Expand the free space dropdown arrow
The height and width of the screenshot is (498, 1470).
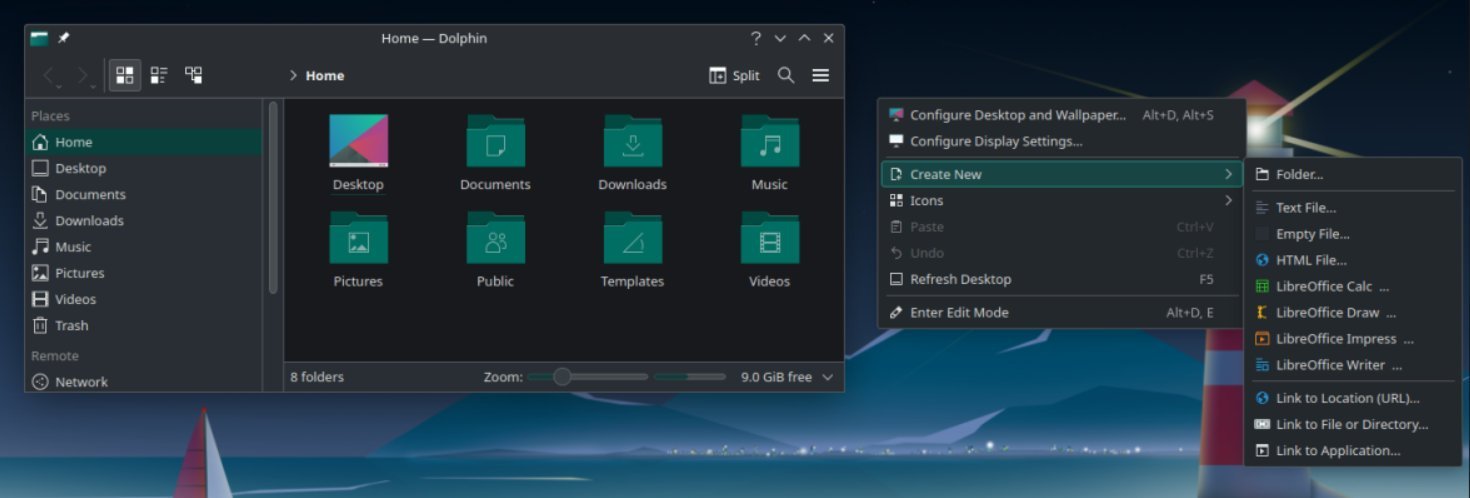827,377
